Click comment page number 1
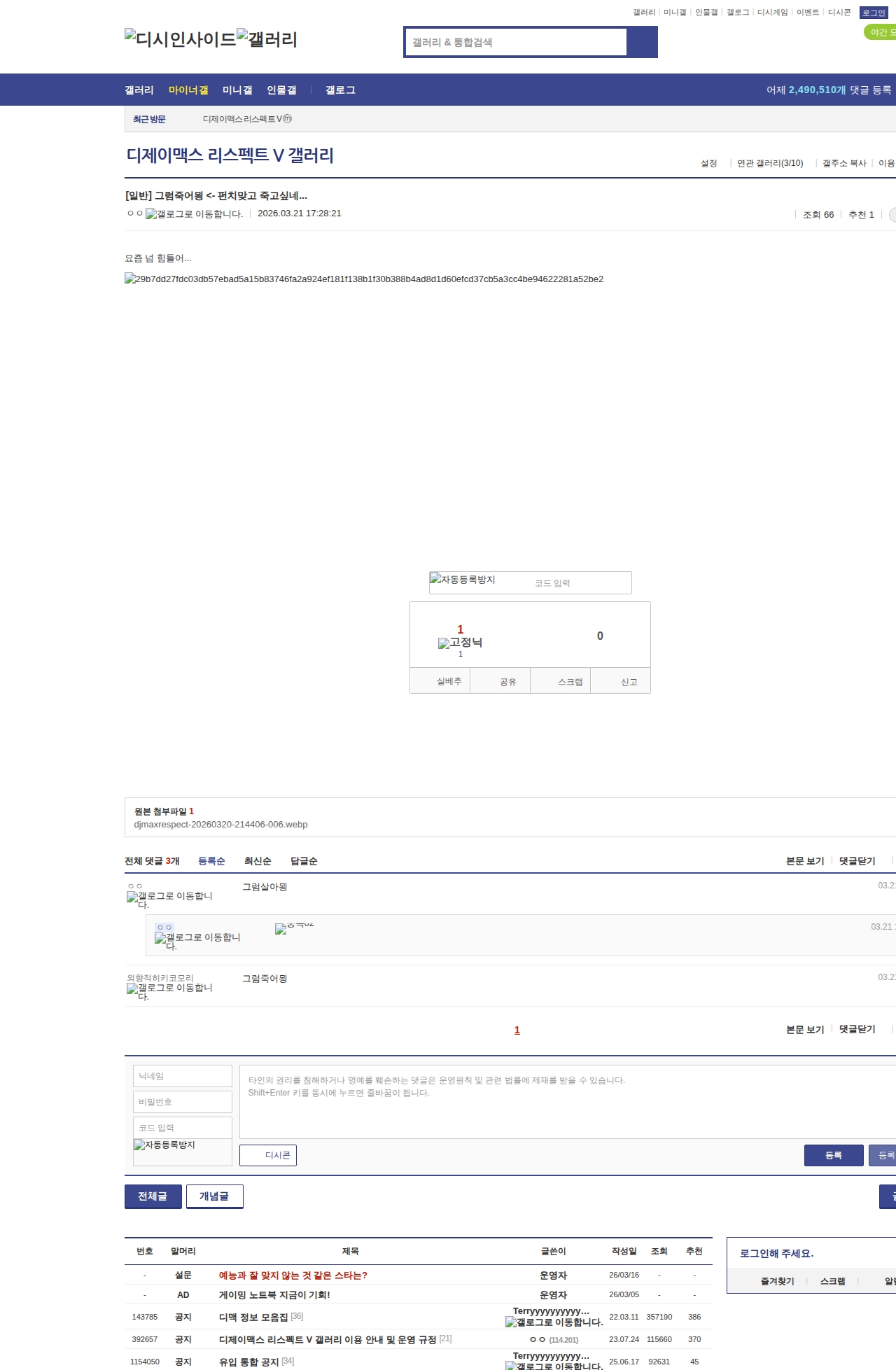The image size is (896, 1370). click(x=517, y=1030)
